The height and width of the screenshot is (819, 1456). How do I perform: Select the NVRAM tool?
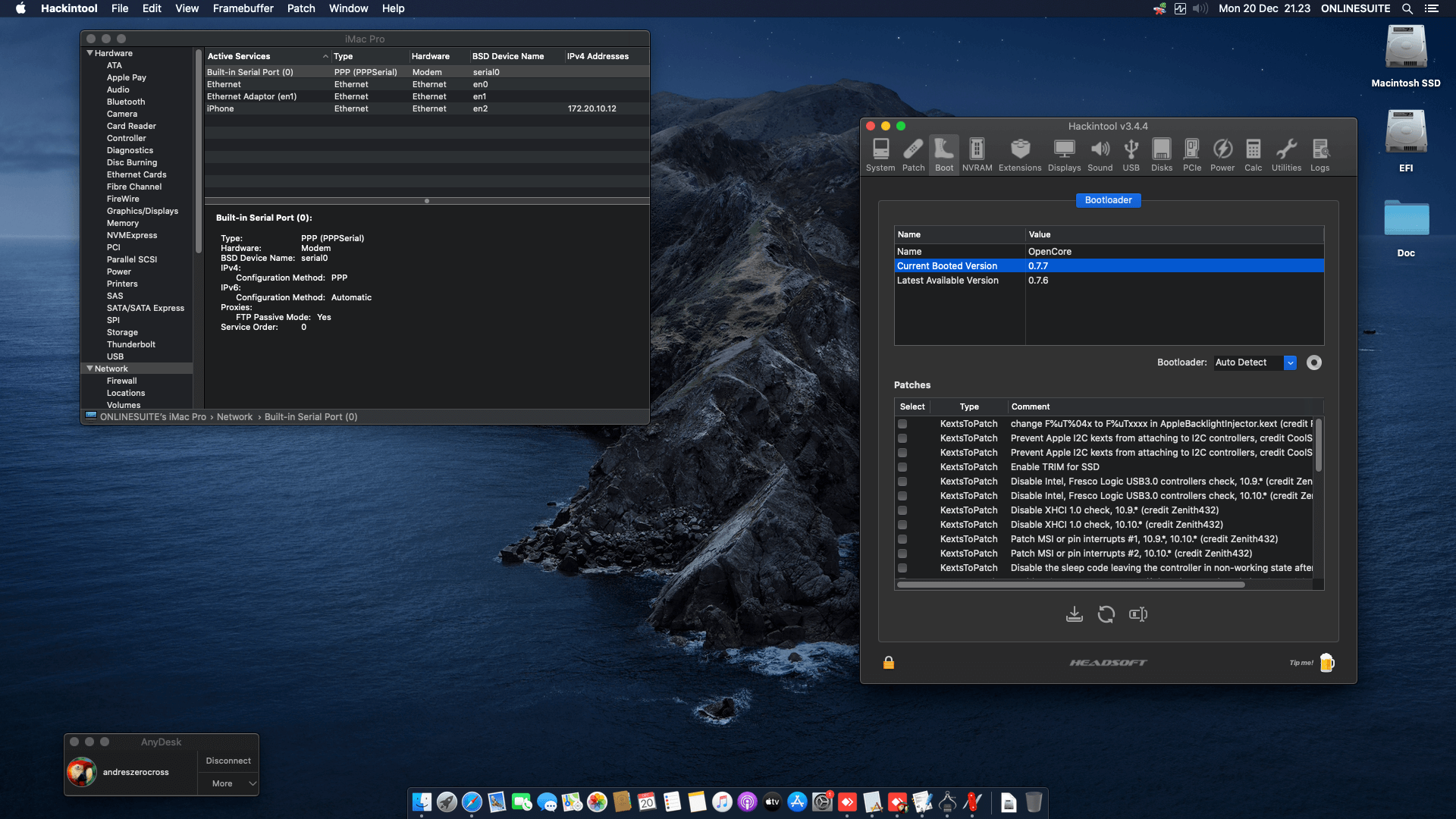click(x=977, y=154)
